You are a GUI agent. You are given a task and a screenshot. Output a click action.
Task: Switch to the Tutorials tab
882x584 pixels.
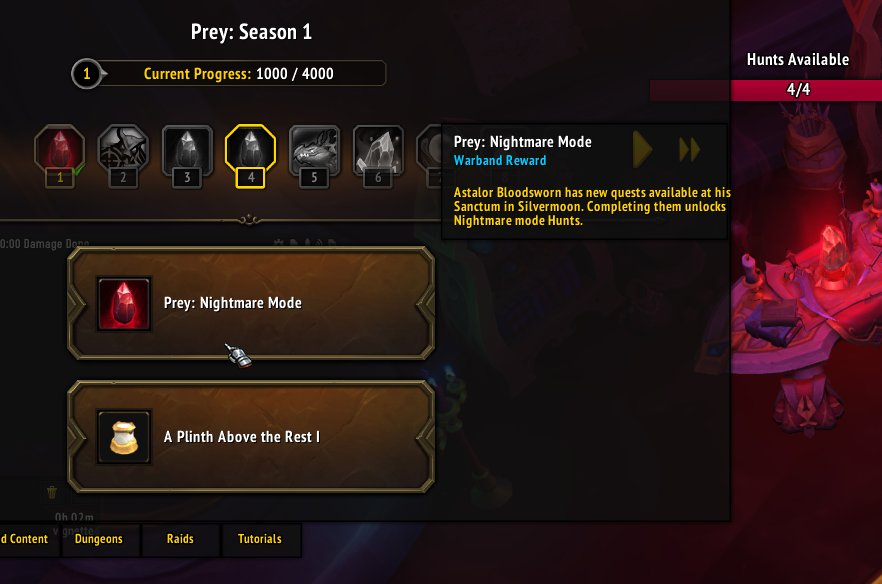[x=260, y=539]
